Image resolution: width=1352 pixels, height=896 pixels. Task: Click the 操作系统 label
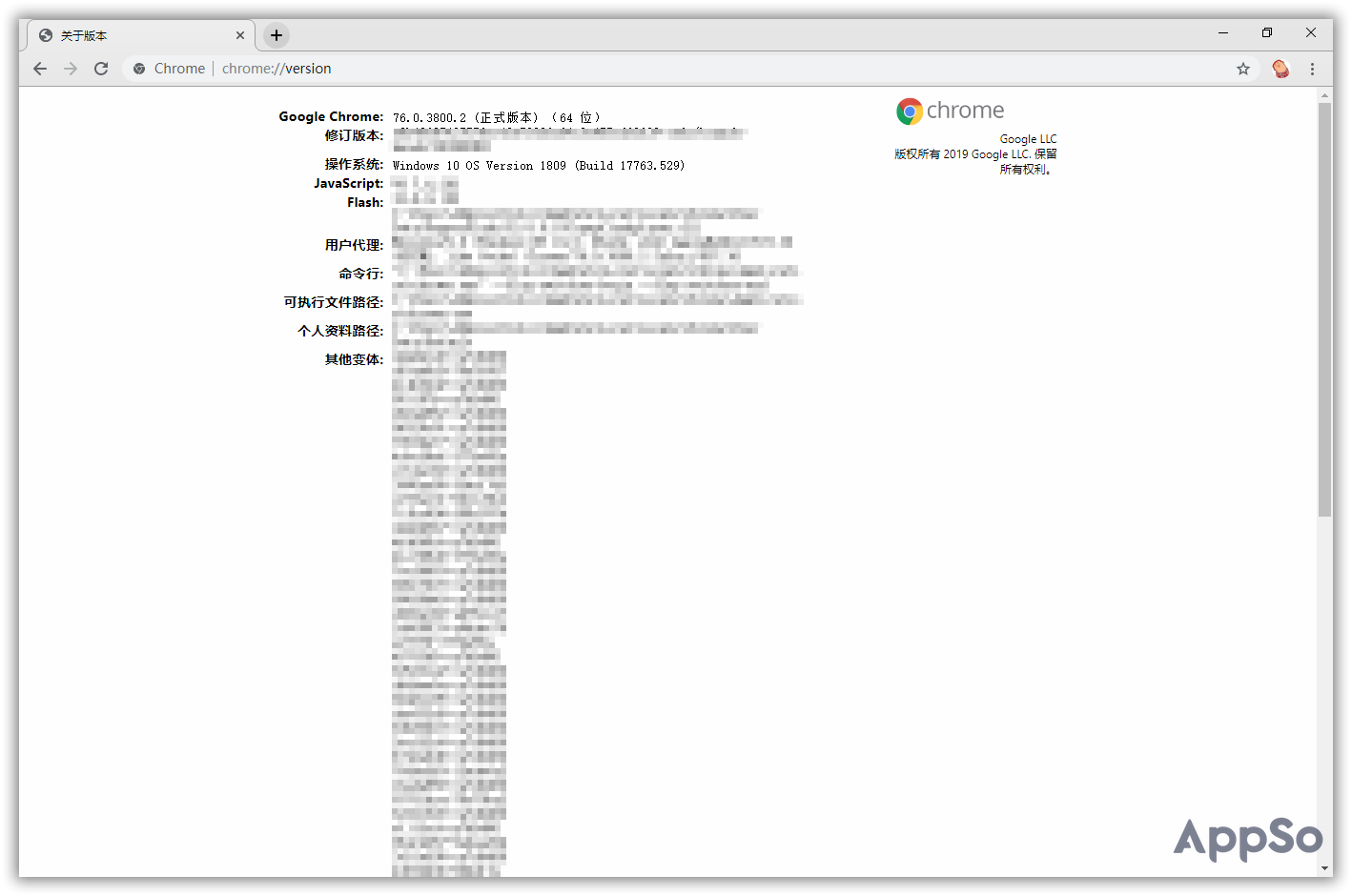tap(354, 164)
